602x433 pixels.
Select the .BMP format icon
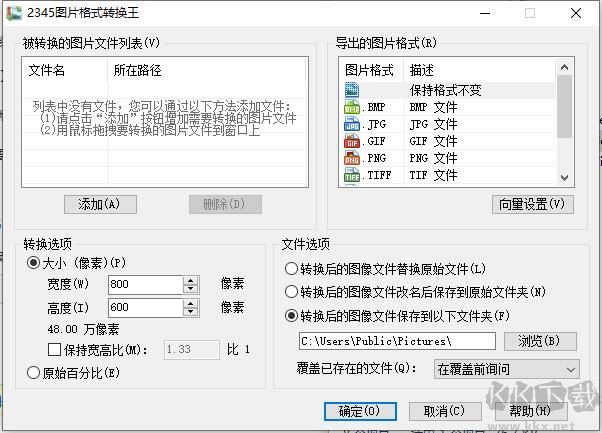(352, 107)
